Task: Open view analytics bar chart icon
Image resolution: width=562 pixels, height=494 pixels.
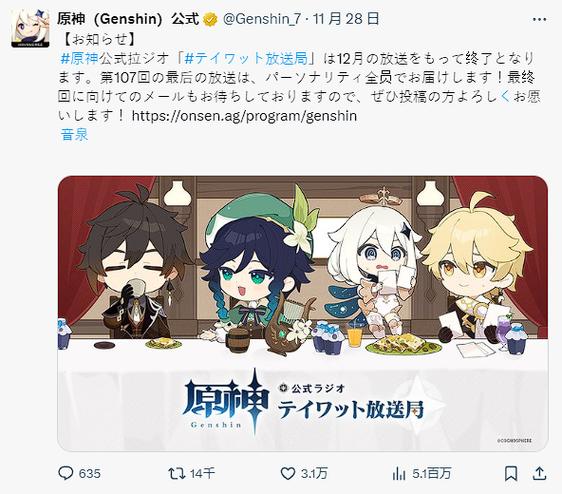Action: 399,474
